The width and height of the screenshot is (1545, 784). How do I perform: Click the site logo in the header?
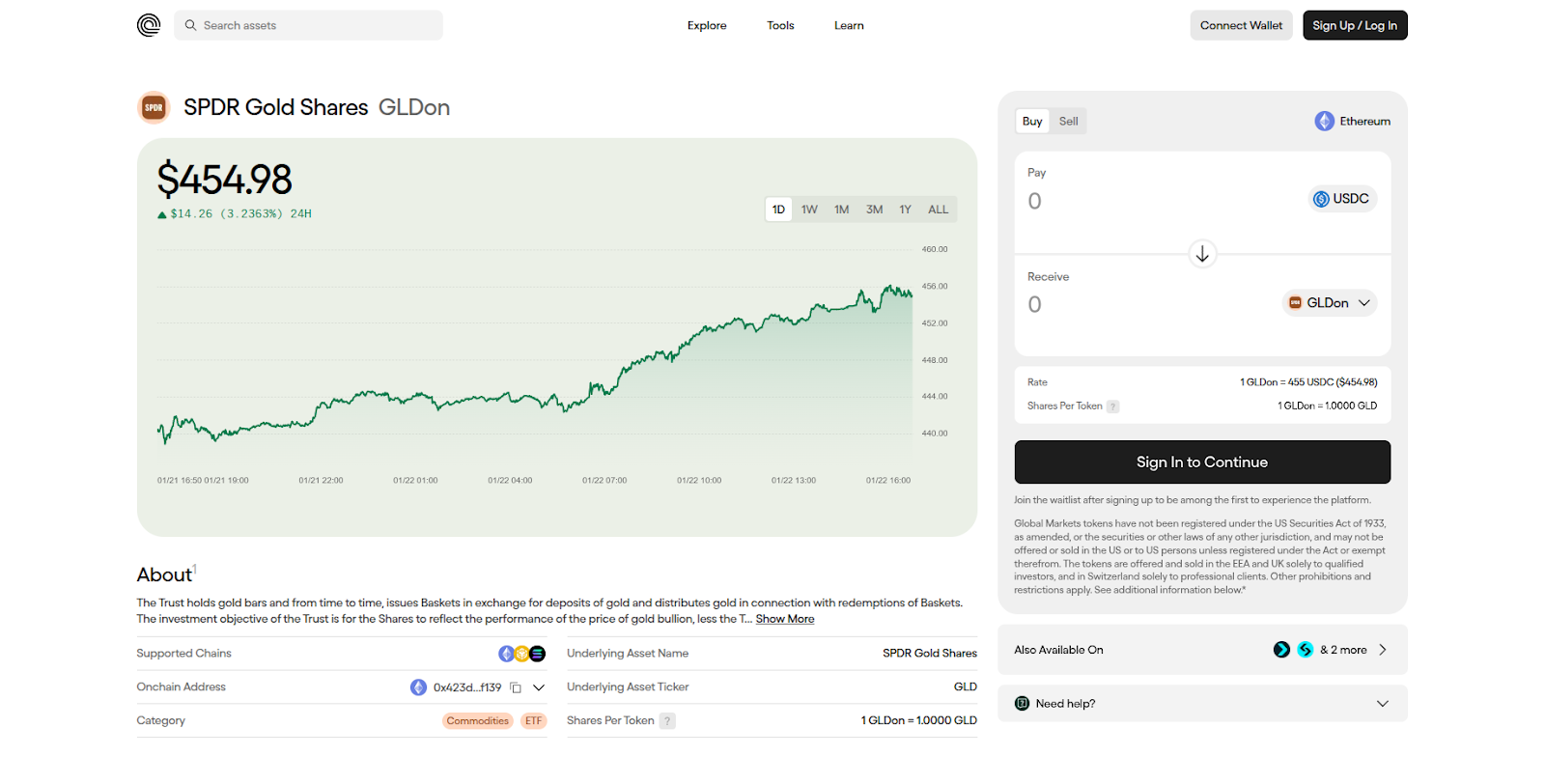click(149, 25)
